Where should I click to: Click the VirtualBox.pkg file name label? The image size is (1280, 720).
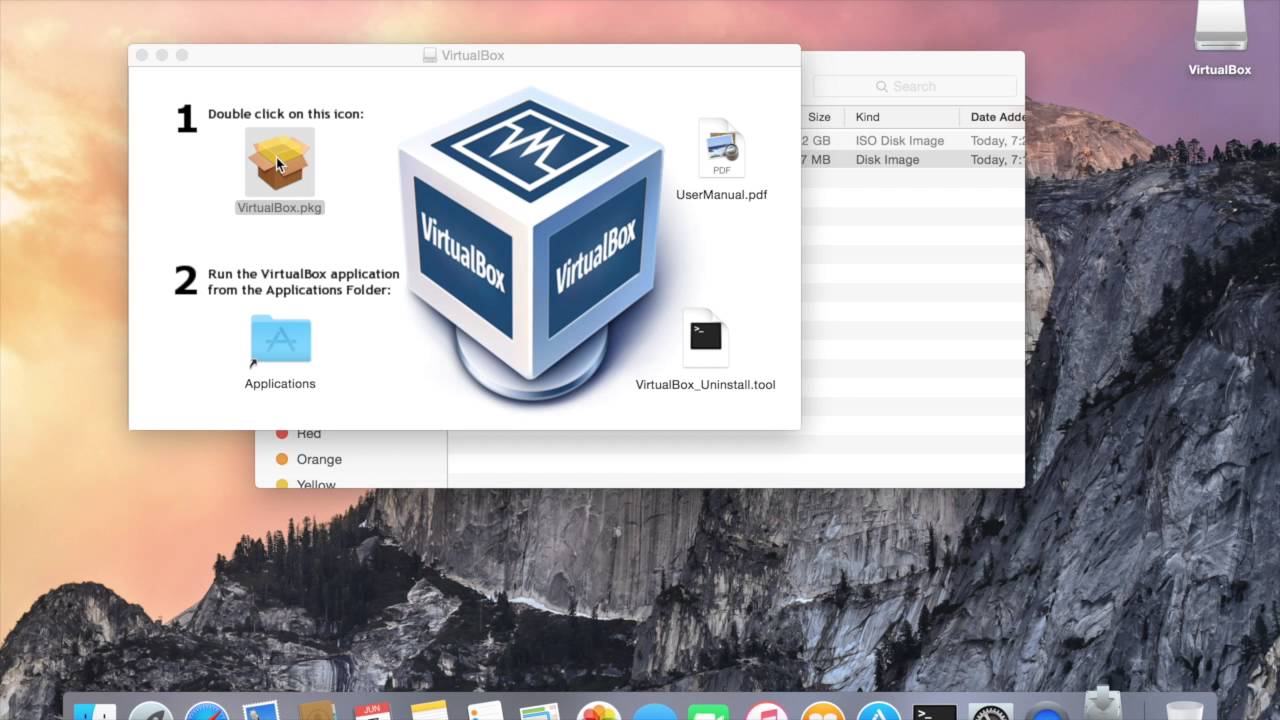click(280, 207)
